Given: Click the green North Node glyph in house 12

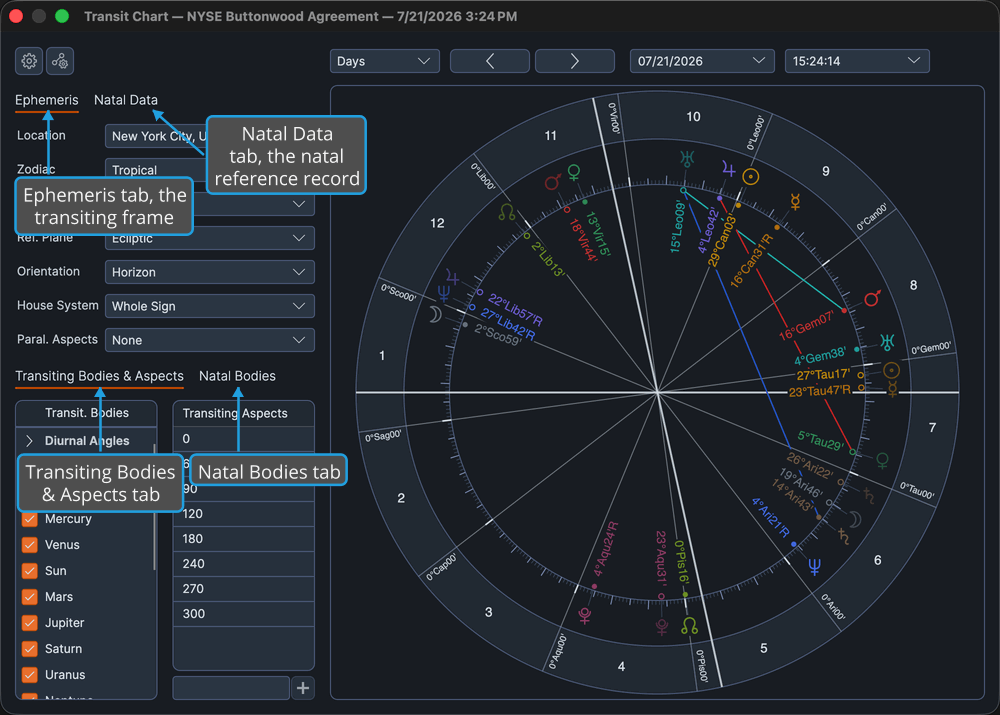Looking at the screenshot, I should (507, 212).
